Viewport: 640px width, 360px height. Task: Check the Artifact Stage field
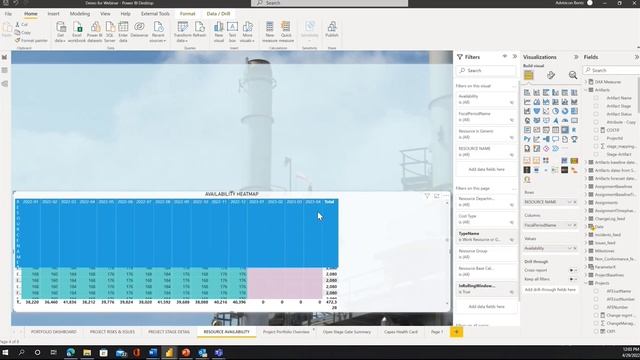[596, 106]
